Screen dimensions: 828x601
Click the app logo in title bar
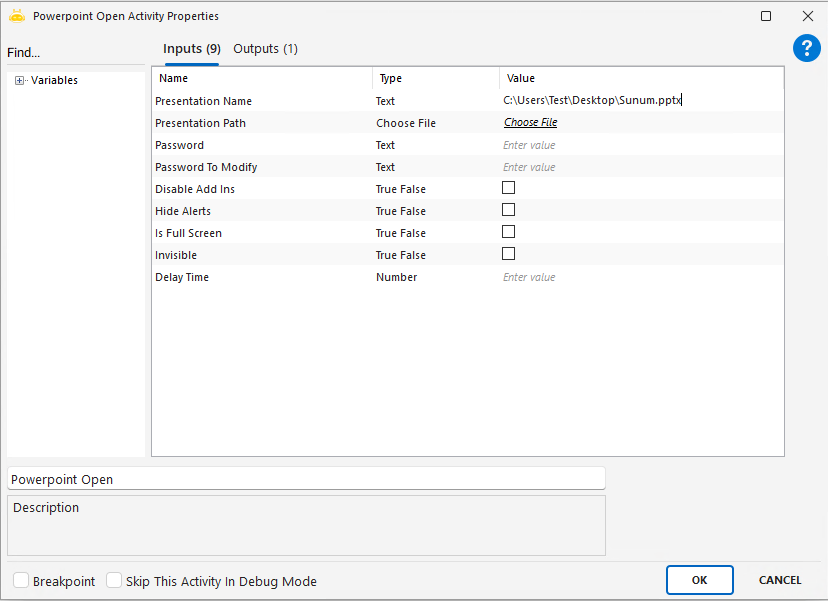16,16
